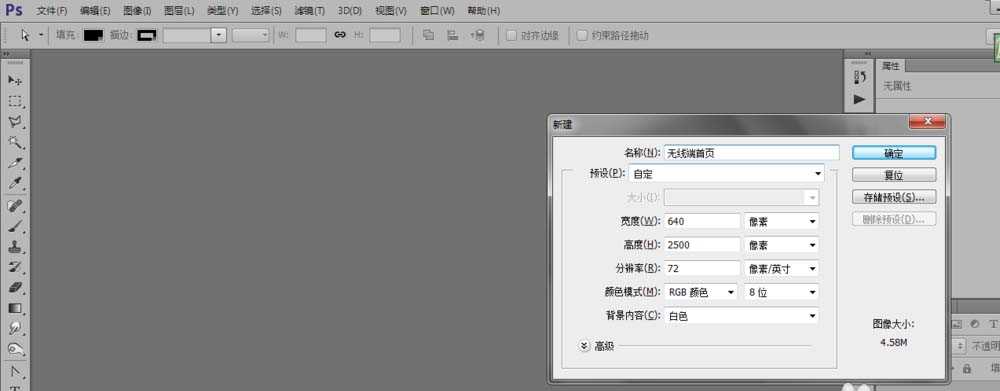Open the color mode dropdown RGB 颜色
This screenshot has width=1000, height=391.
[701, 292]
